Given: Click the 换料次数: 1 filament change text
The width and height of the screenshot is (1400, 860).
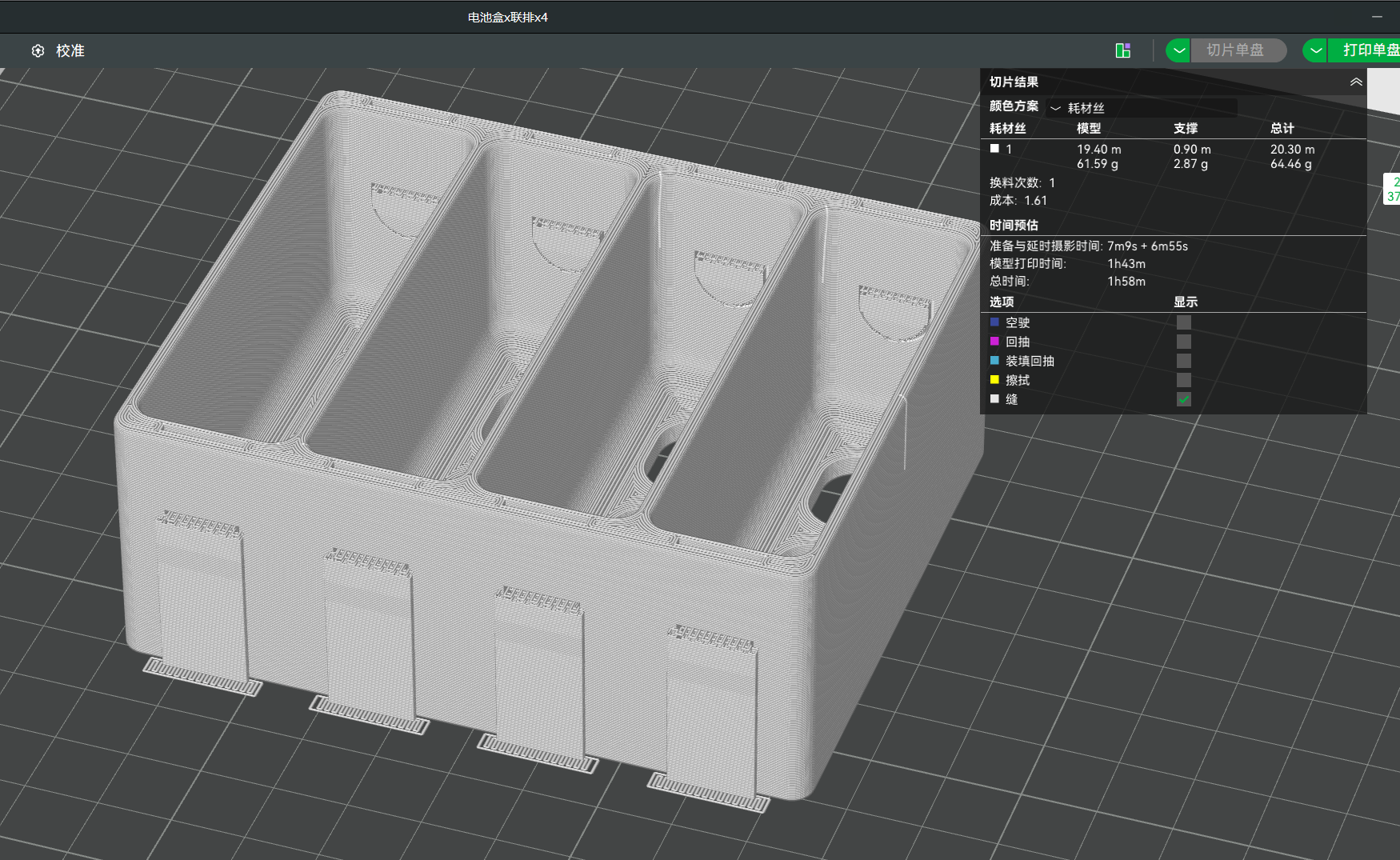Looking at the screenshot, I should [1022, 183].
